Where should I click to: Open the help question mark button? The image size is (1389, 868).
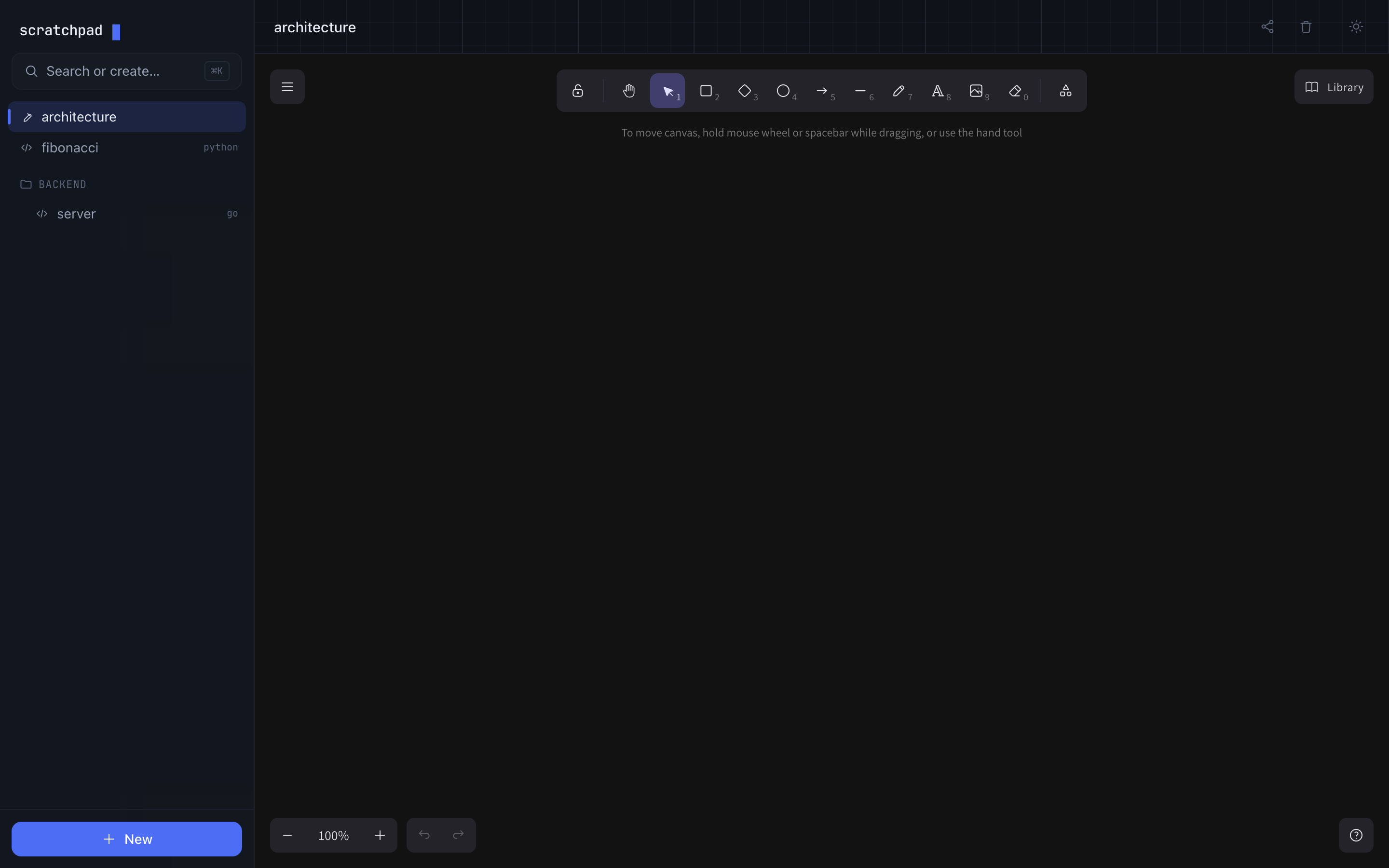pos(1356,835)
